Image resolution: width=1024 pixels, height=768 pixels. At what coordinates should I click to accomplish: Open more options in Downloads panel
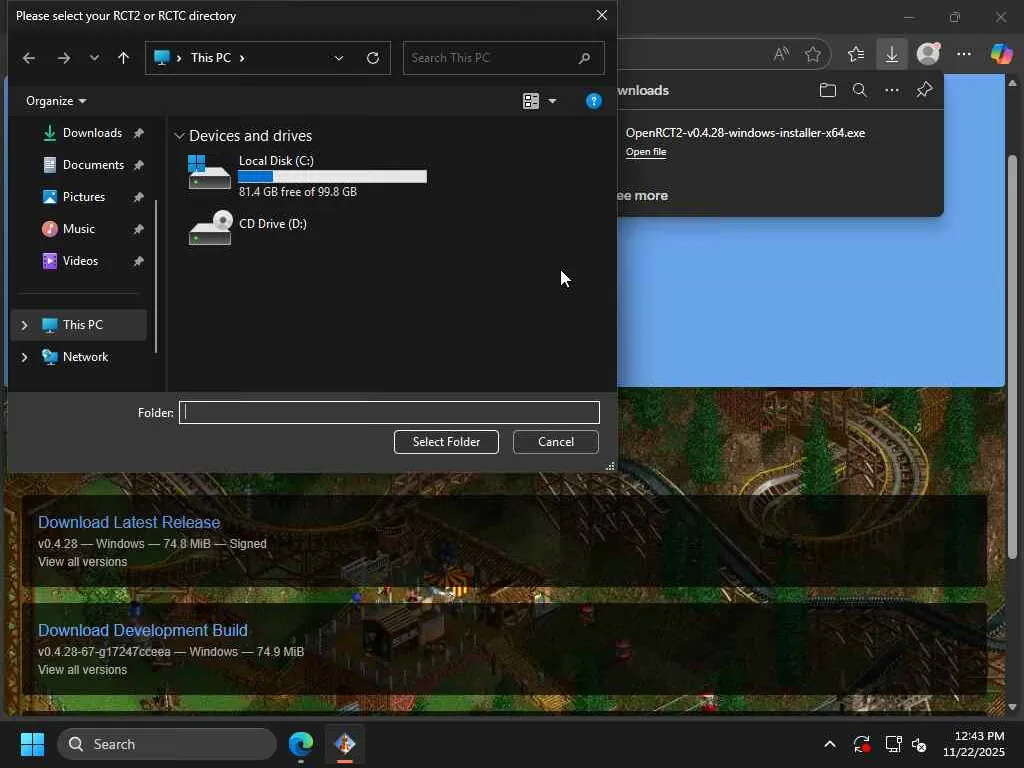point(891,90)
